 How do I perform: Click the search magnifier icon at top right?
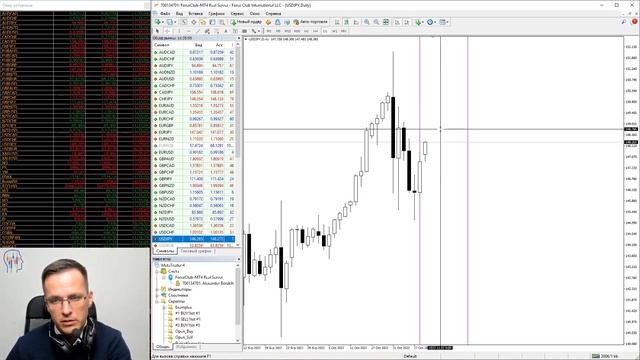pyautogui.click(x=624, y=22)
